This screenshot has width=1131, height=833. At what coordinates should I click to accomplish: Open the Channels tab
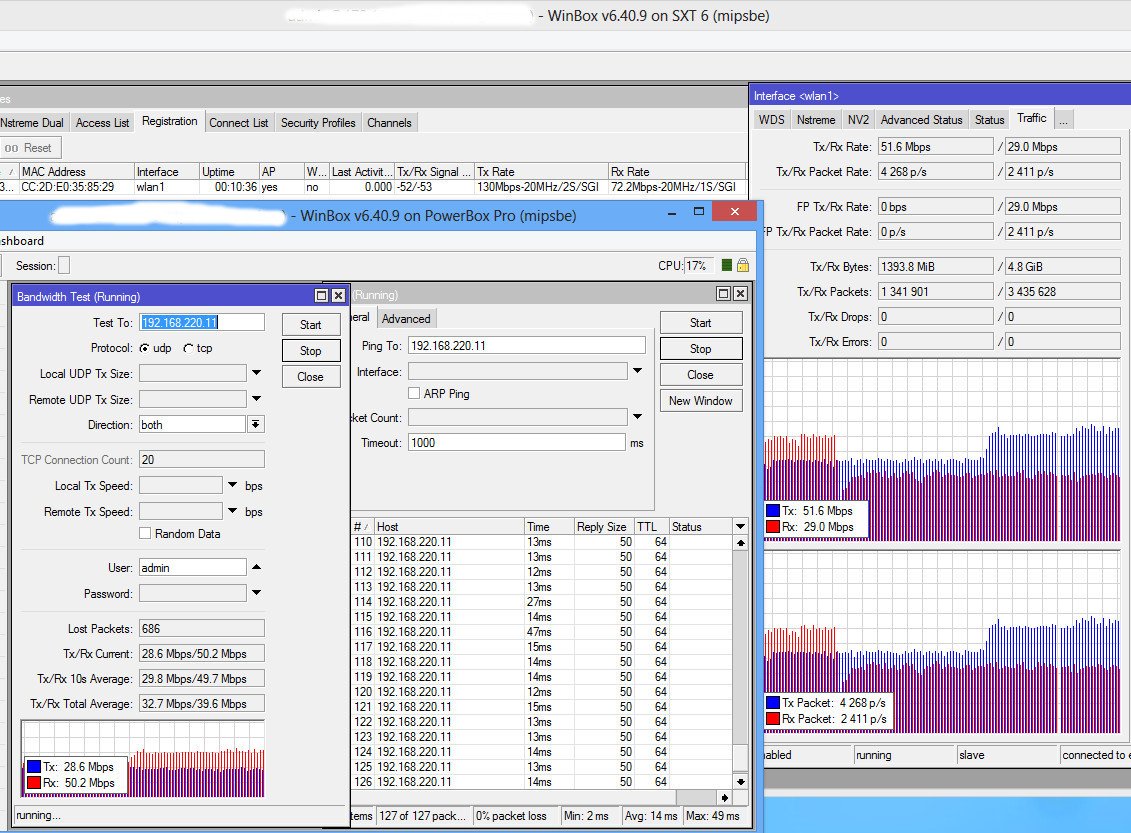pos(390,123)
